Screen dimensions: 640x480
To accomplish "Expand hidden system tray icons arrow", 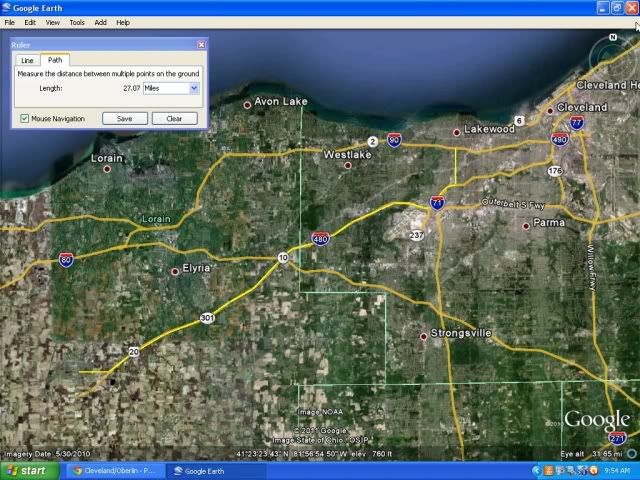I will pos(536,471).
